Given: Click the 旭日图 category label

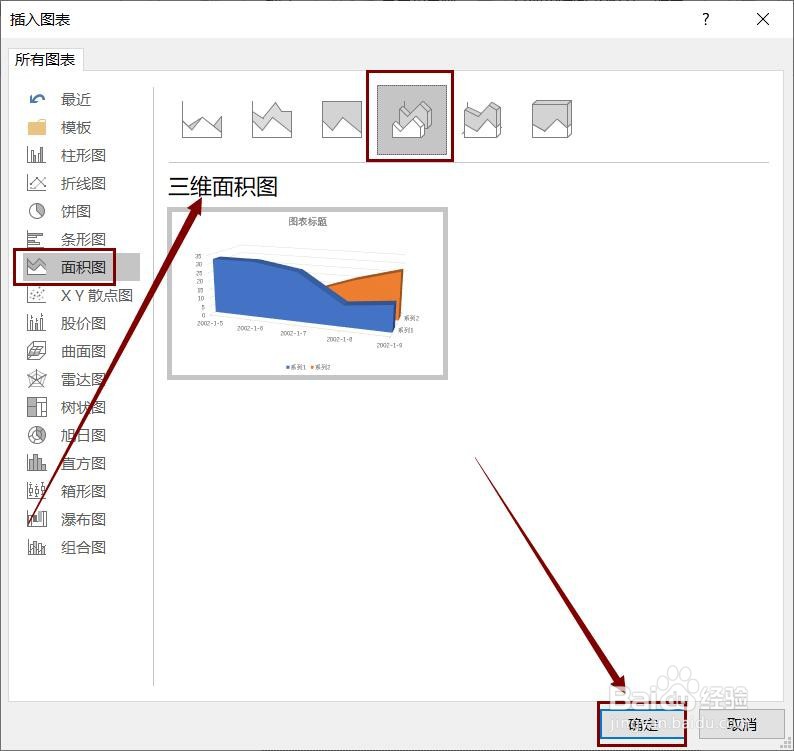Looking at the screenshot, I should [x=83, y=434].
